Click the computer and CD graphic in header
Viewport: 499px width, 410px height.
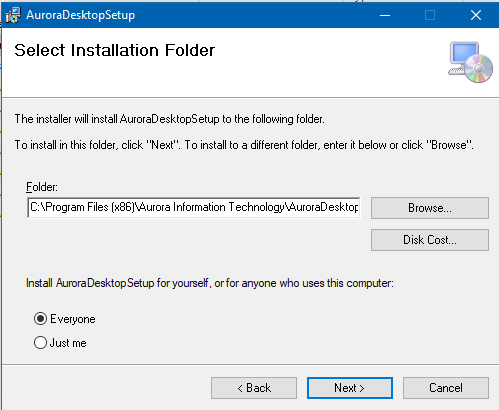pos(470,62)
